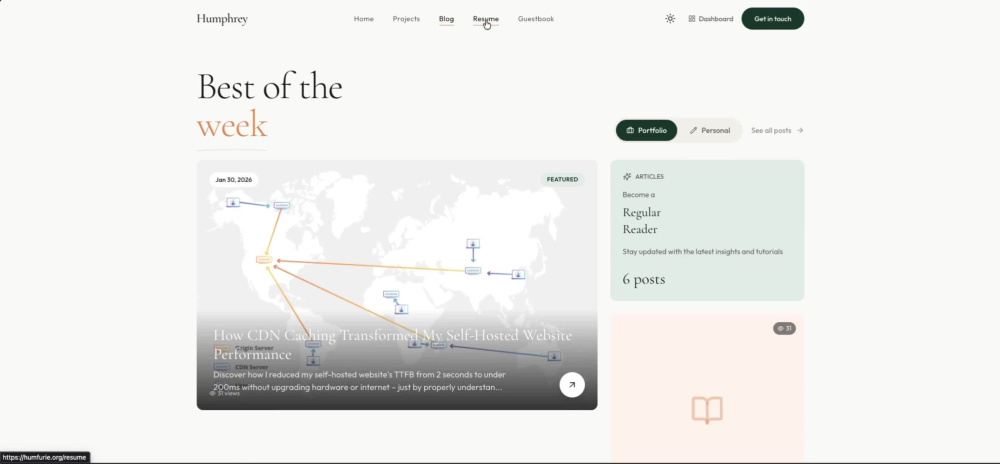Click the 6 posts count text
This screenshot has width=1000, height=464.
tap(643, 279)
